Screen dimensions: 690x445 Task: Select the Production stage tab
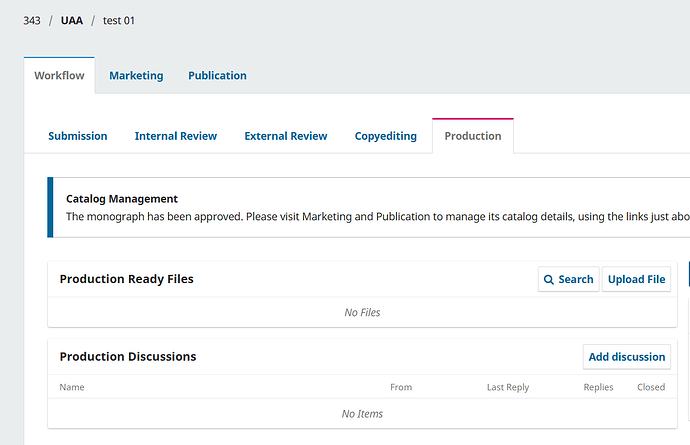(473, 136)
